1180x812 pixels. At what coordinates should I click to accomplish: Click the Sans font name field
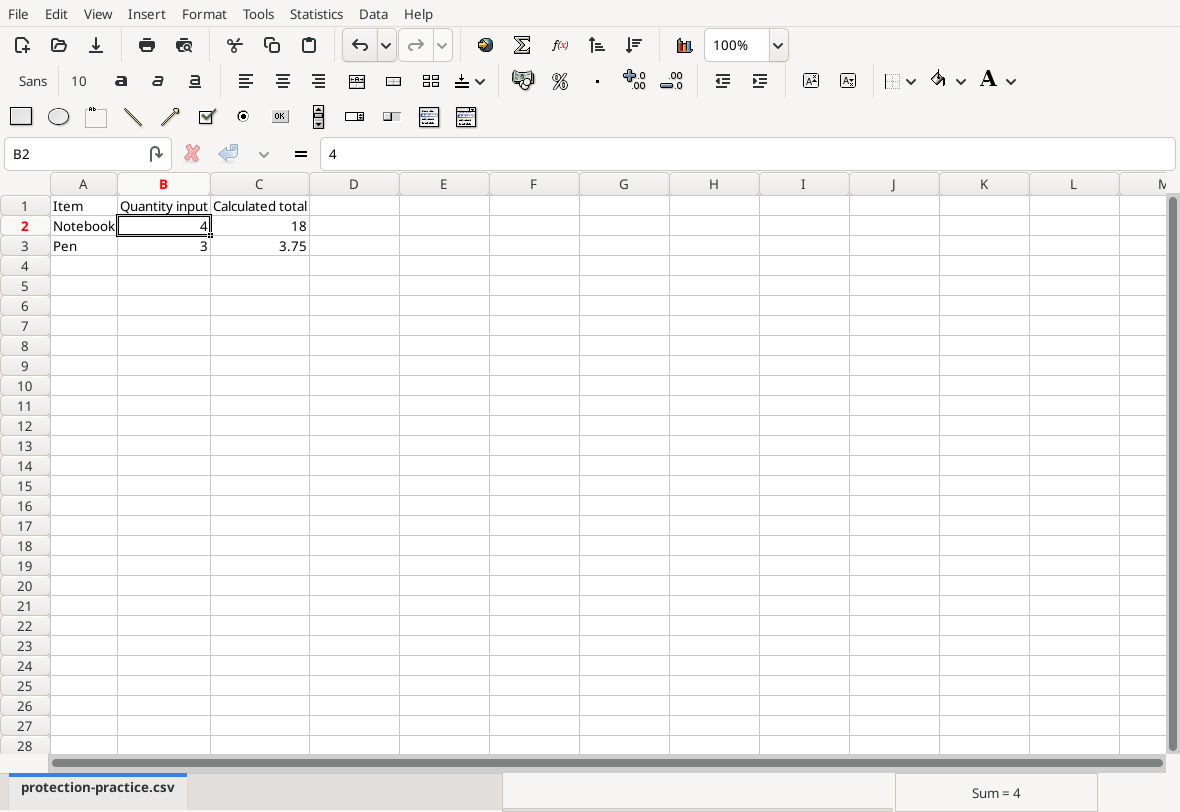pyautogui.click(x=33, y=81)
